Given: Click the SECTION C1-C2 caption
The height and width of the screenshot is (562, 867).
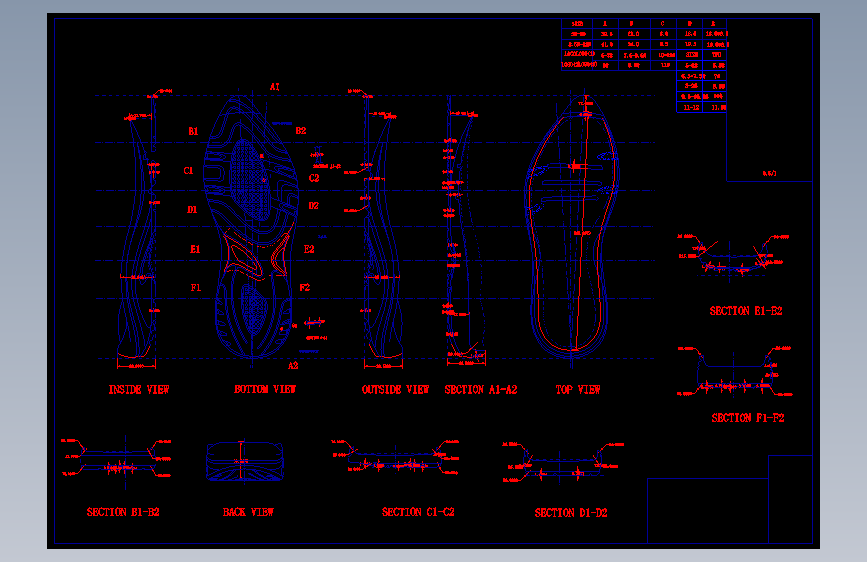Looking at the screenshot, I should click(x=418, y=512).
